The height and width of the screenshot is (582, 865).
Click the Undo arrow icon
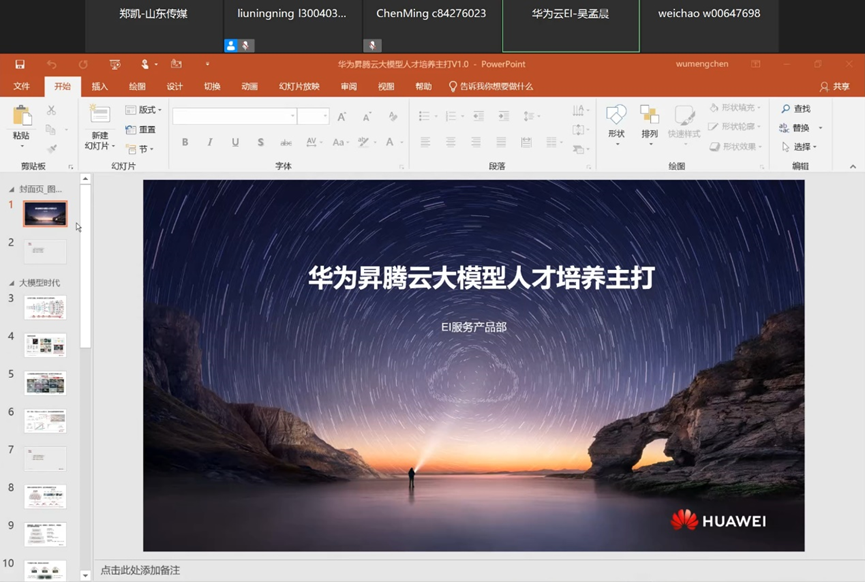pos(51,65)
